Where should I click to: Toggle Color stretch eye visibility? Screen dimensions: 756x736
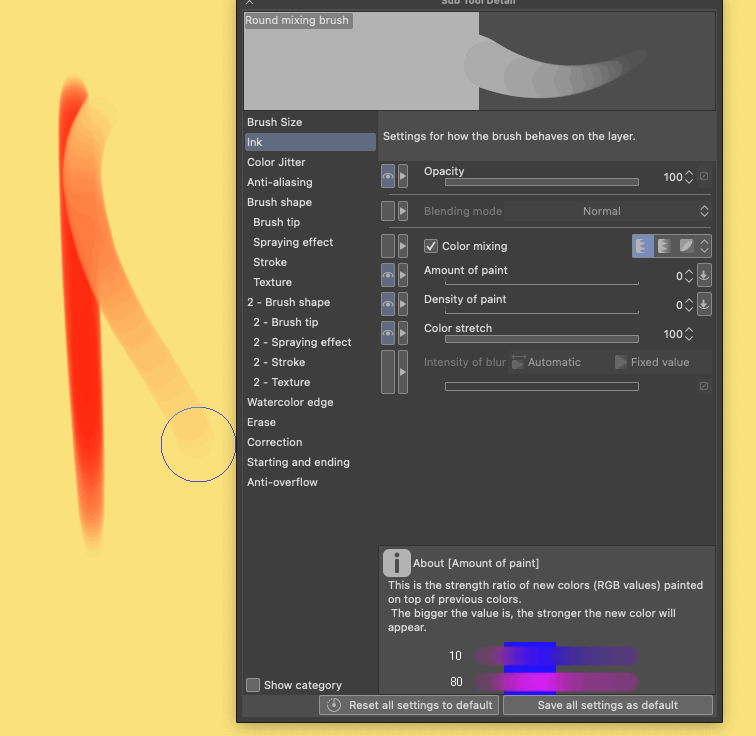(388, 333)
